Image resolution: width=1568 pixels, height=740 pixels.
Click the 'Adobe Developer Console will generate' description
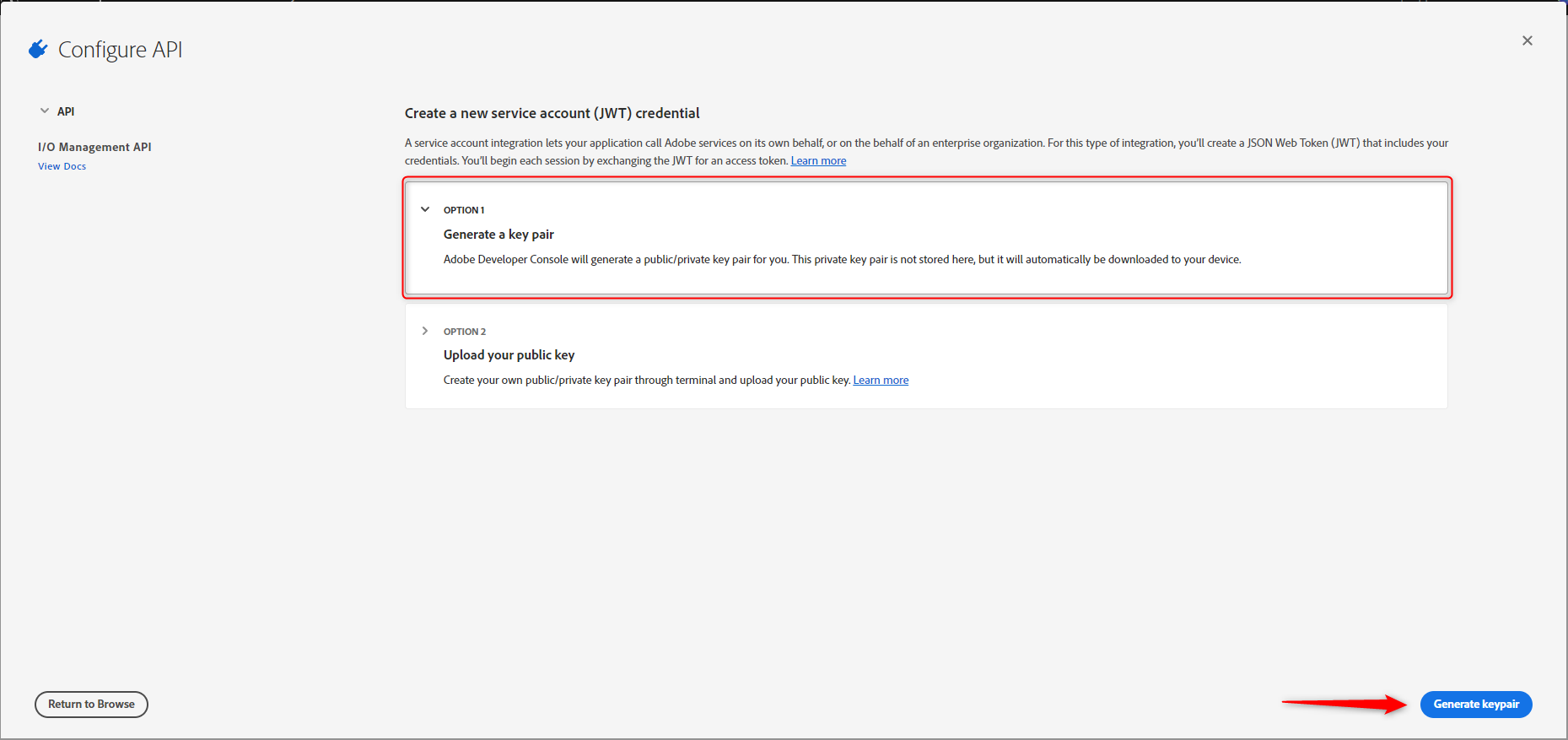[x=842, y=260]
